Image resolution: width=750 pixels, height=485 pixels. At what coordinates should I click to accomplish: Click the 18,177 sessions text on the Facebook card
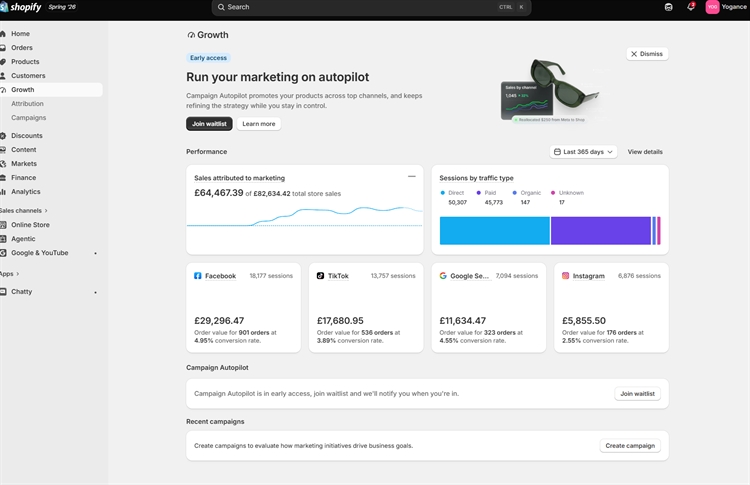271,276
